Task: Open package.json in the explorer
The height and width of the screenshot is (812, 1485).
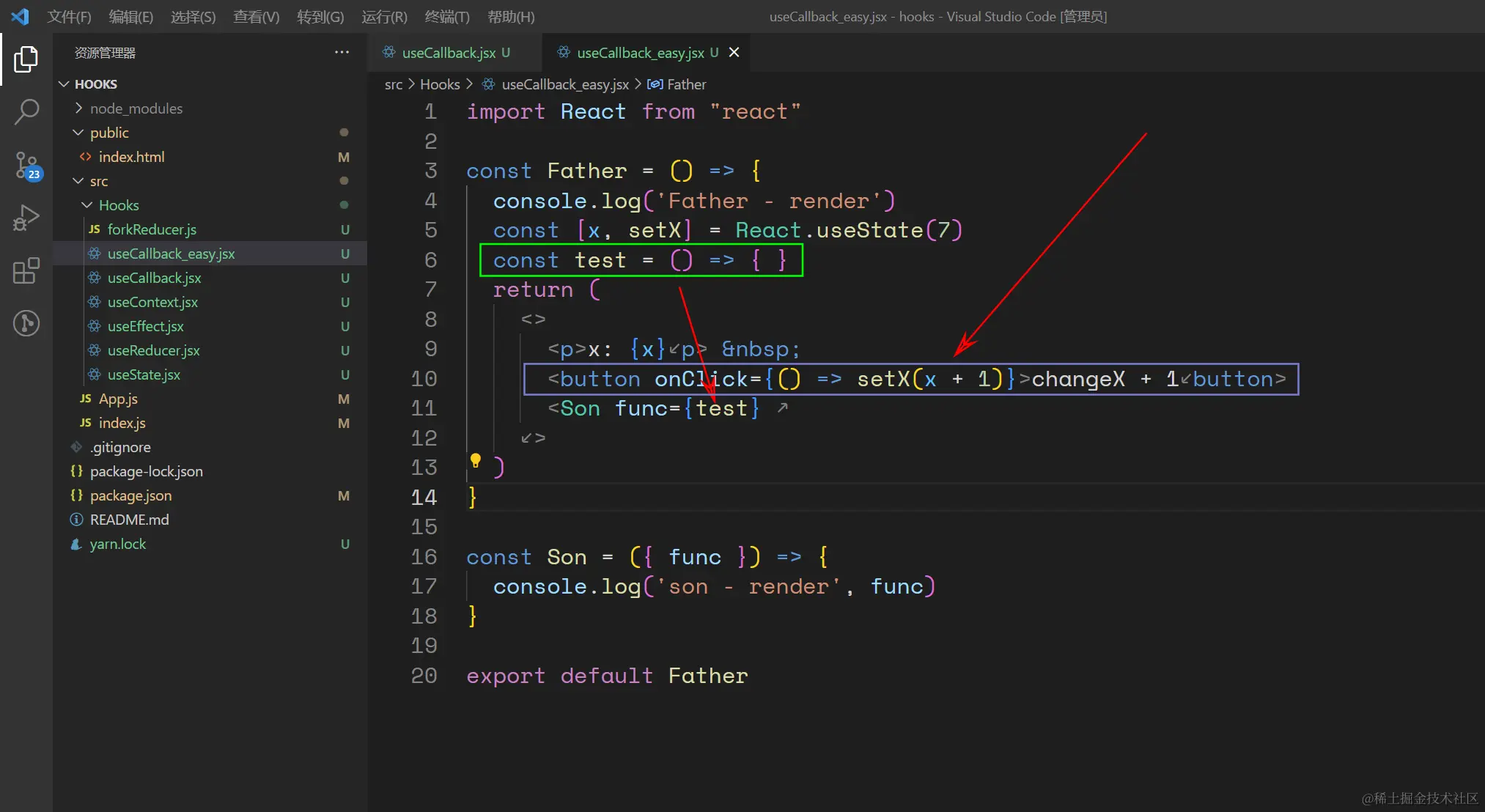Action: (x=130, y=495)
